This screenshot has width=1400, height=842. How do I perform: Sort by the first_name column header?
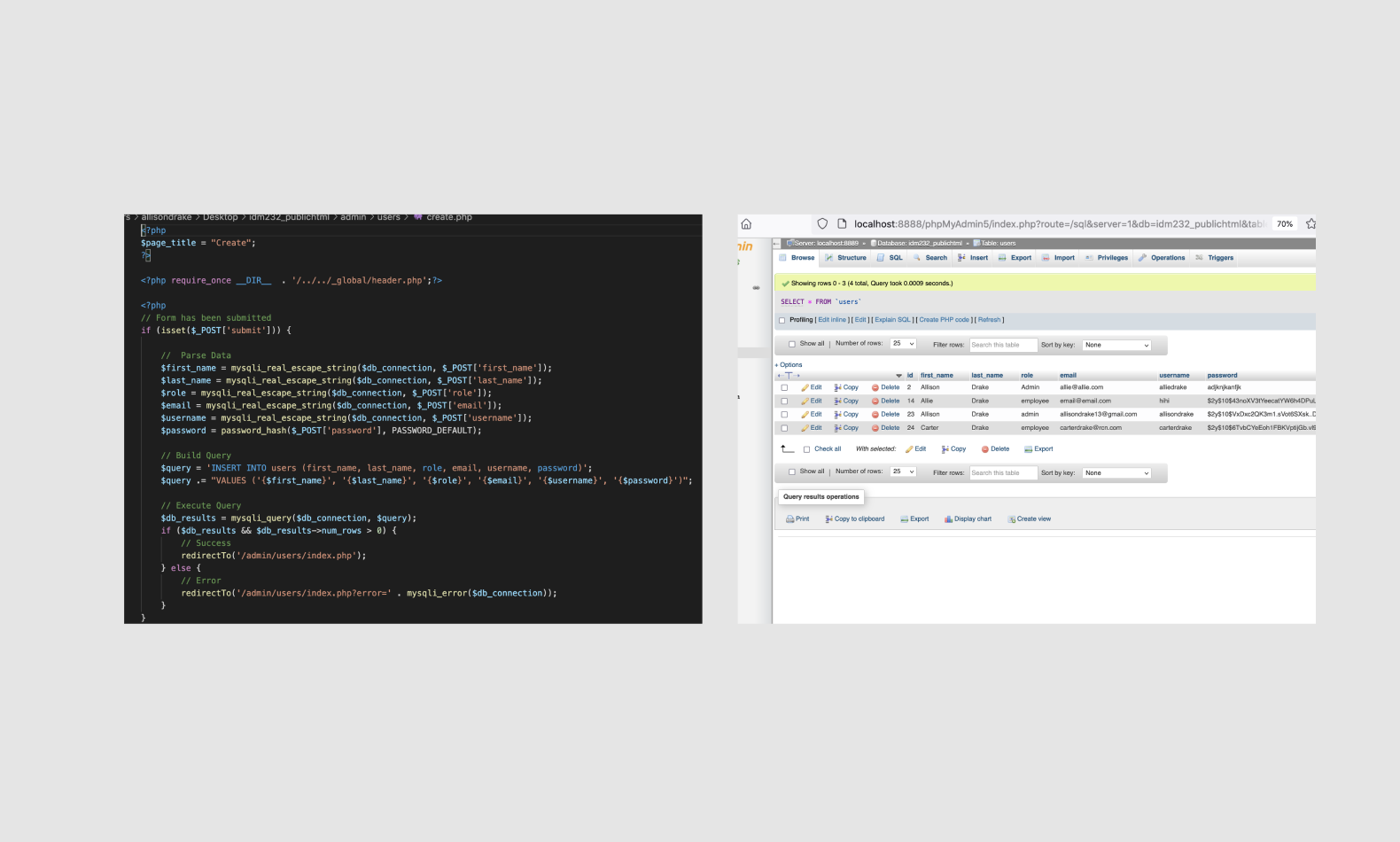pos(937,376)
